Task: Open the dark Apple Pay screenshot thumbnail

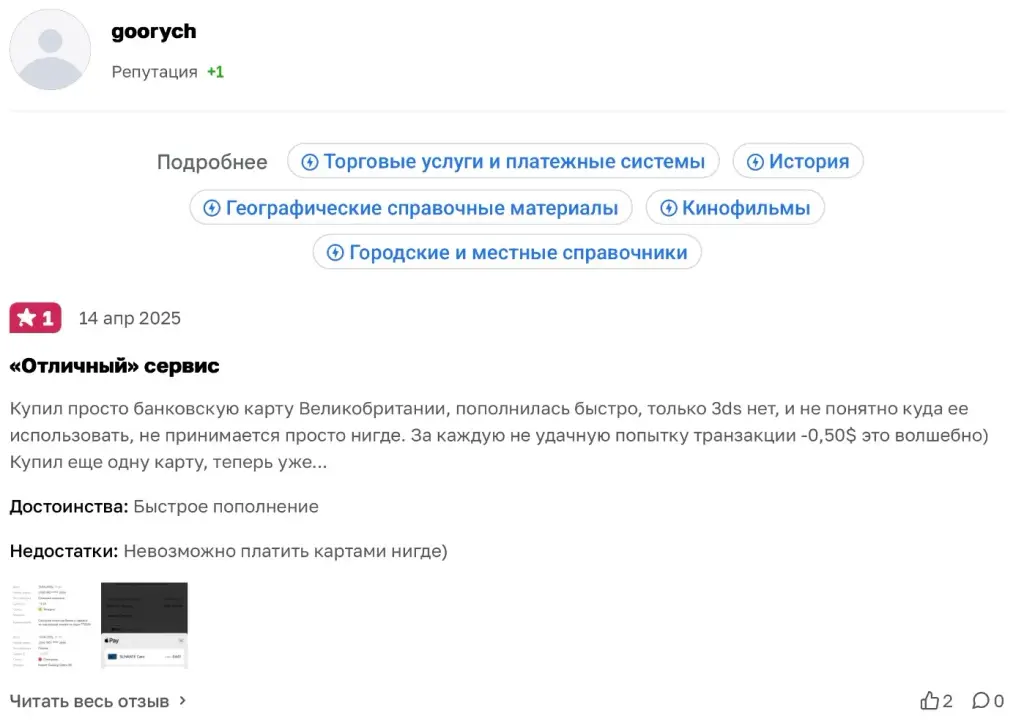Action: (x=144, y=626)
